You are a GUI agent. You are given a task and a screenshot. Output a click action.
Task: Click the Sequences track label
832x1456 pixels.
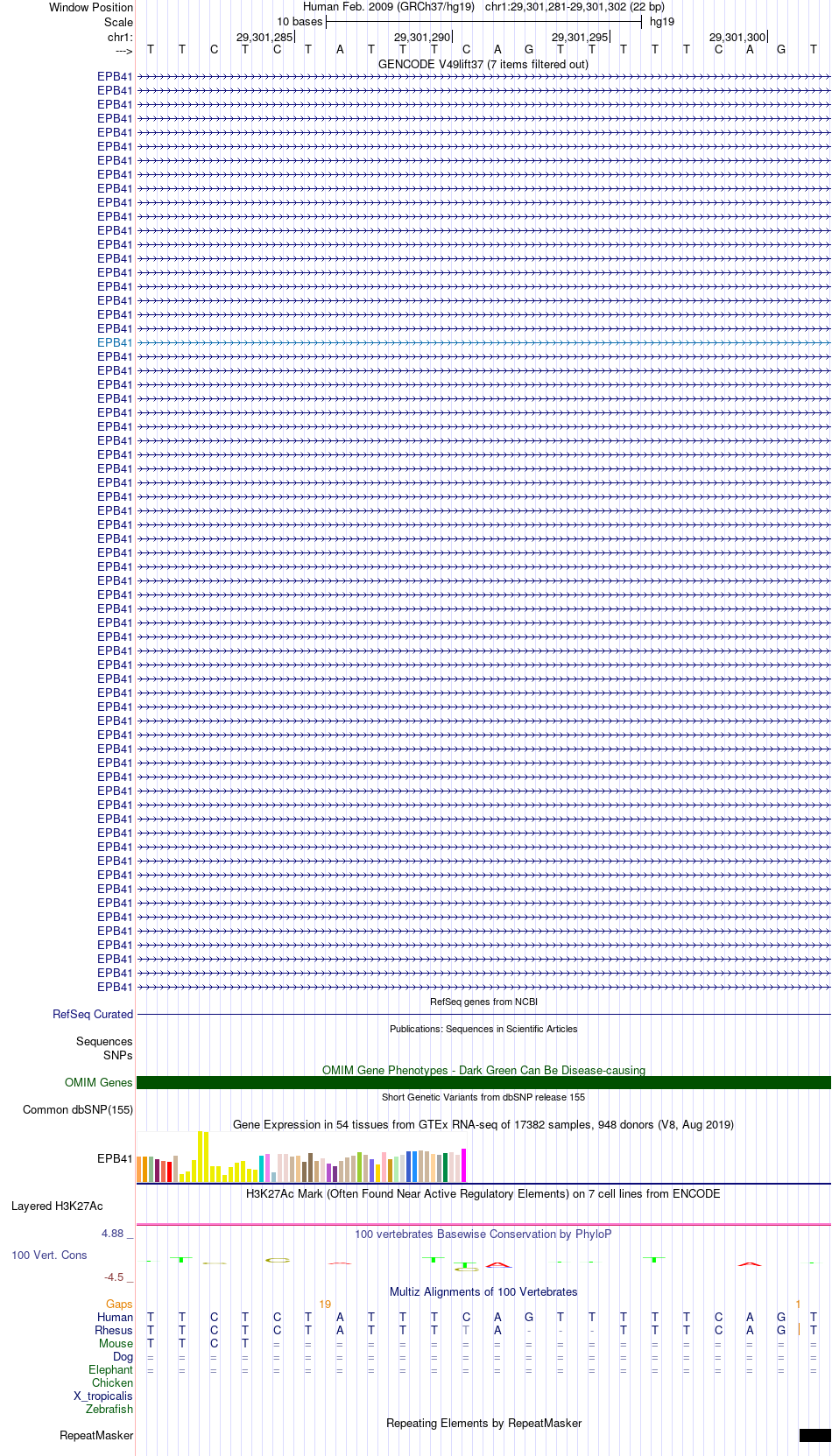pyautogui.click(x=104, y=1041)
